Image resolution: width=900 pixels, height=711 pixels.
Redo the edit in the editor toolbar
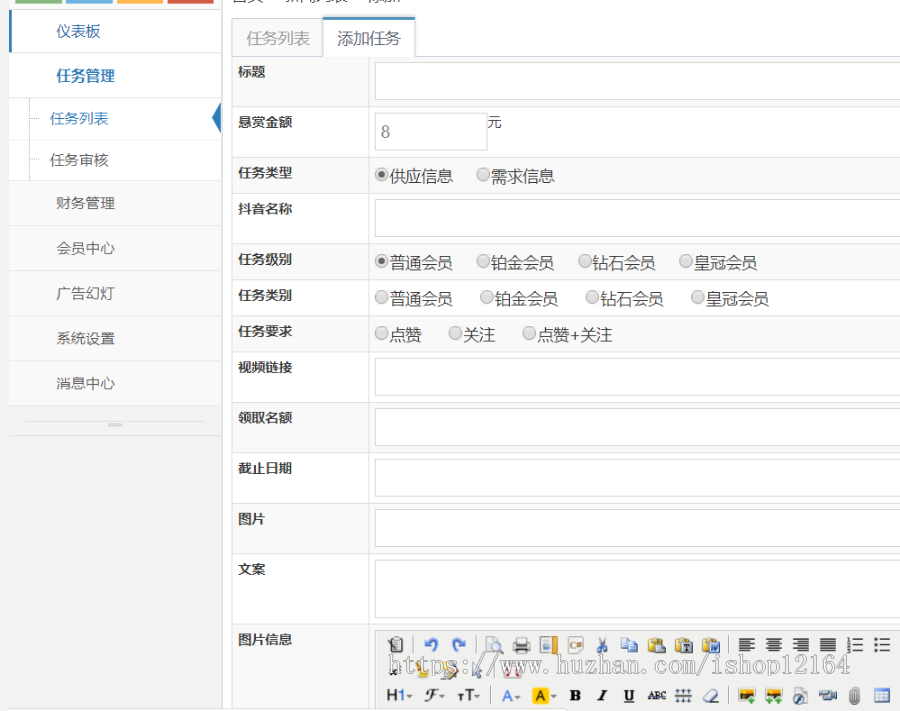(x=459, y=645)
